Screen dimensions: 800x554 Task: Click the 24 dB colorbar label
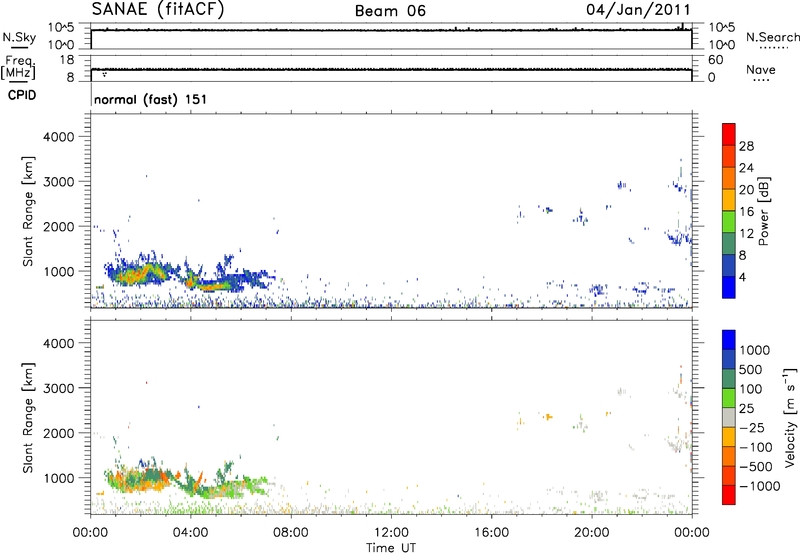click(x=746, y=168)
